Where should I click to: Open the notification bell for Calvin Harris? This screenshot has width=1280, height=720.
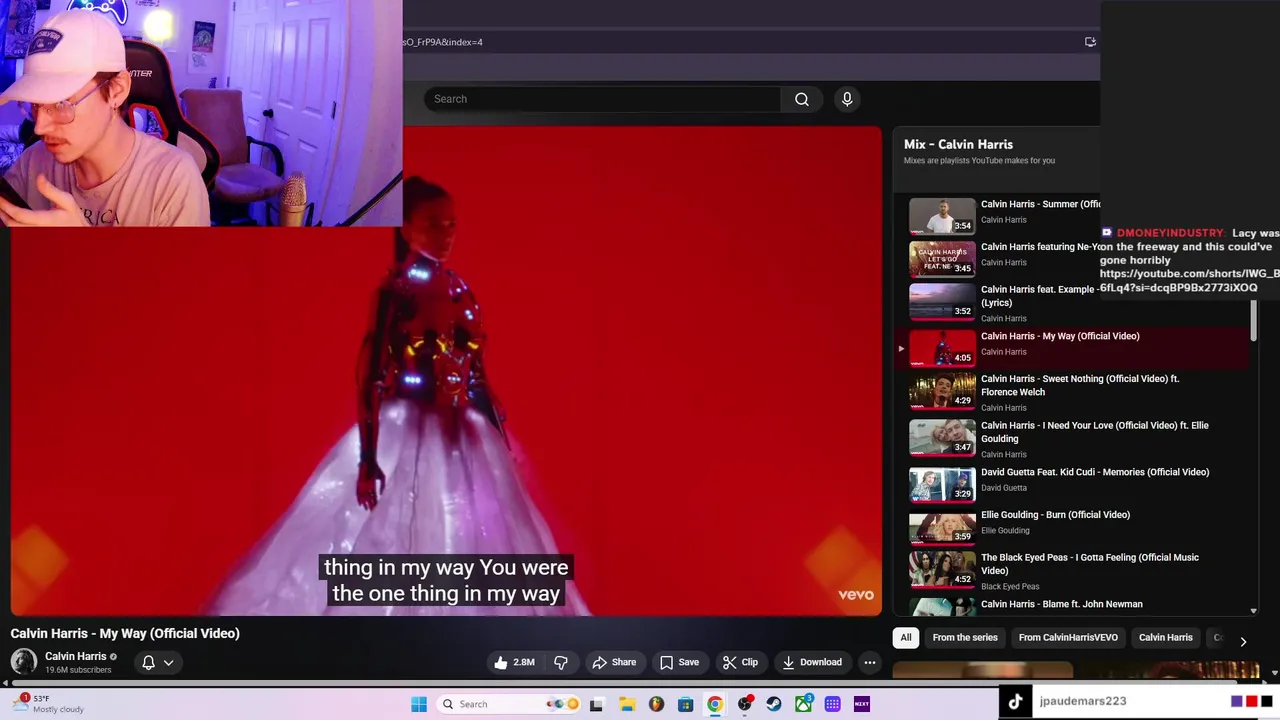pos(148,662)
